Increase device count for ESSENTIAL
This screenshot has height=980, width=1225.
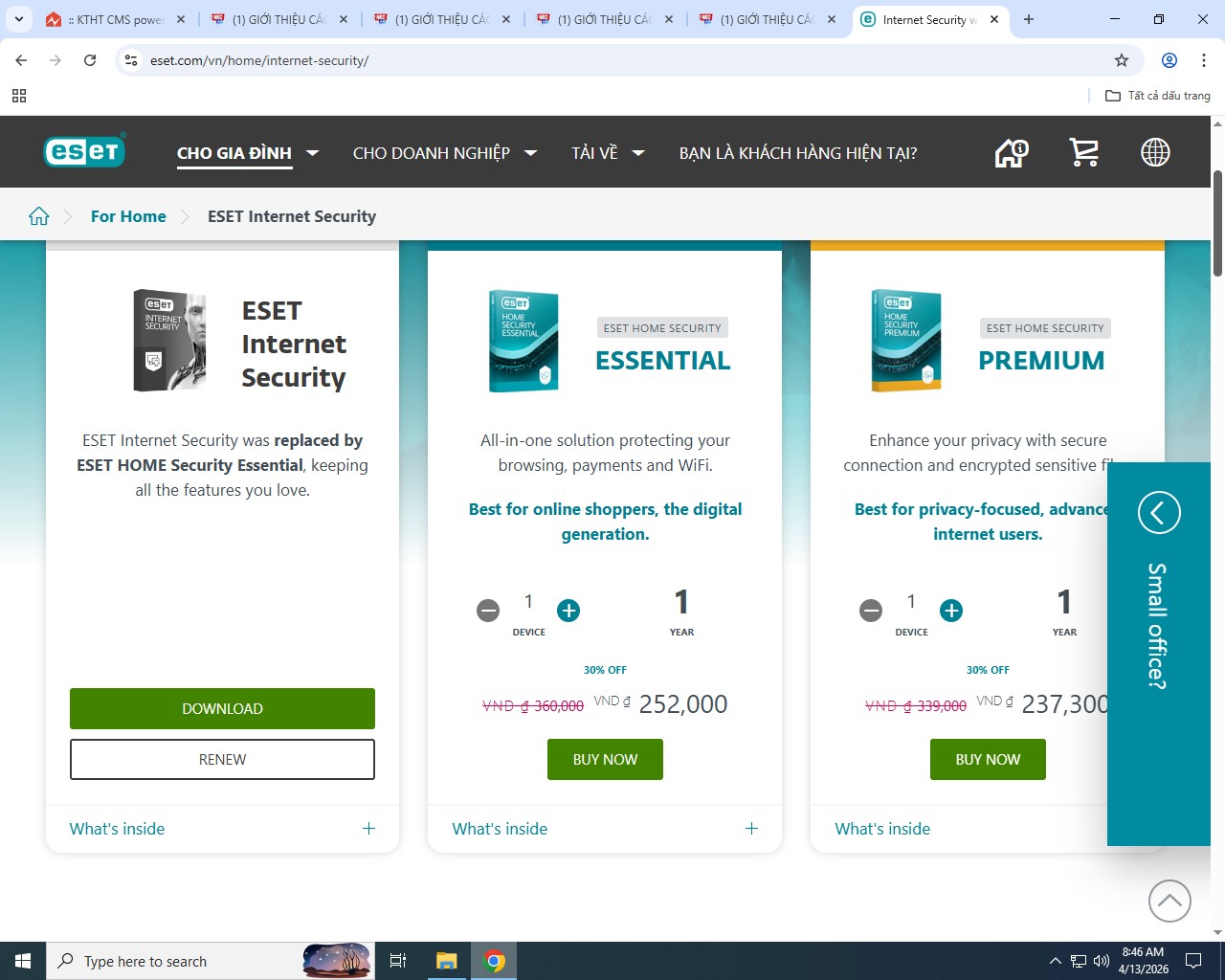click(568, 611)
